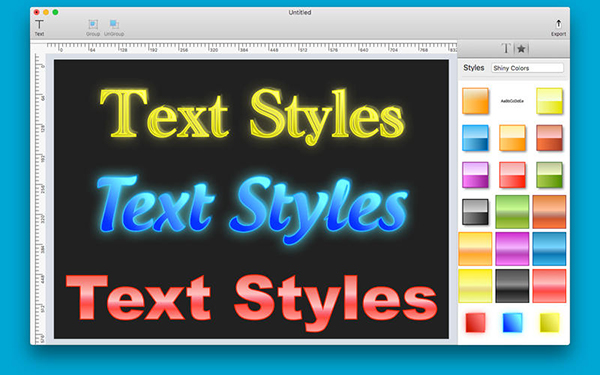Apply the yellow shiny style in first row
The width and height of the screenshot is (600, 375).
pyautogui.click(x=549, y=101)
